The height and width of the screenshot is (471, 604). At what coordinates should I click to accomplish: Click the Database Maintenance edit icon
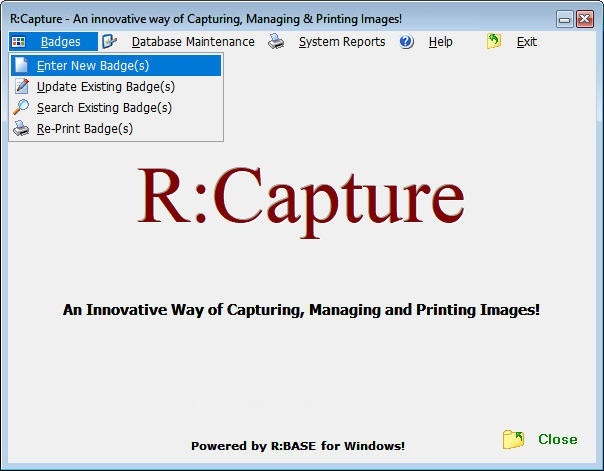click(x=109, y=42)
